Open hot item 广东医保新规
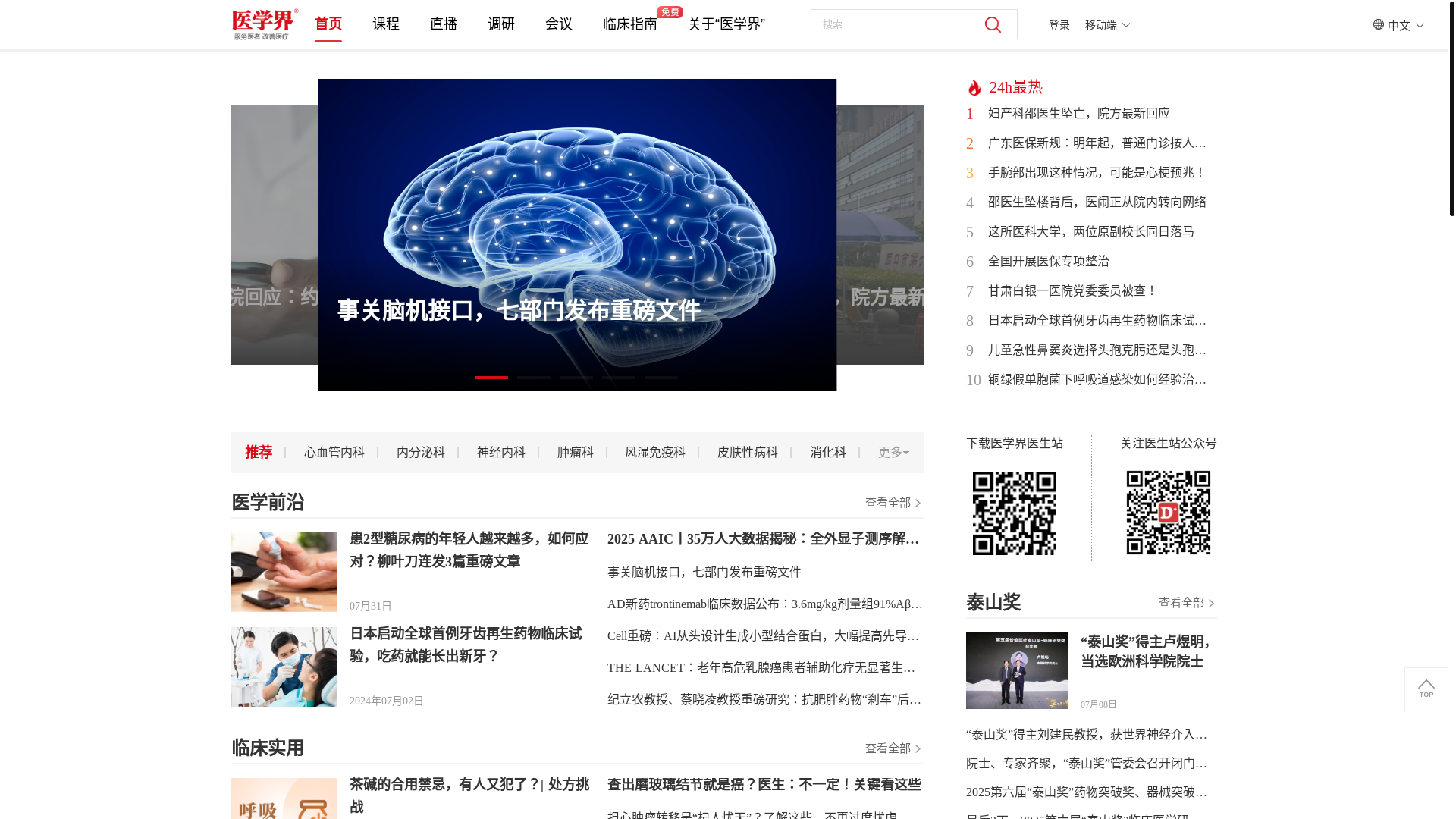The height and width of the screenshot is (819, 1456). [x=1097, y=143]
